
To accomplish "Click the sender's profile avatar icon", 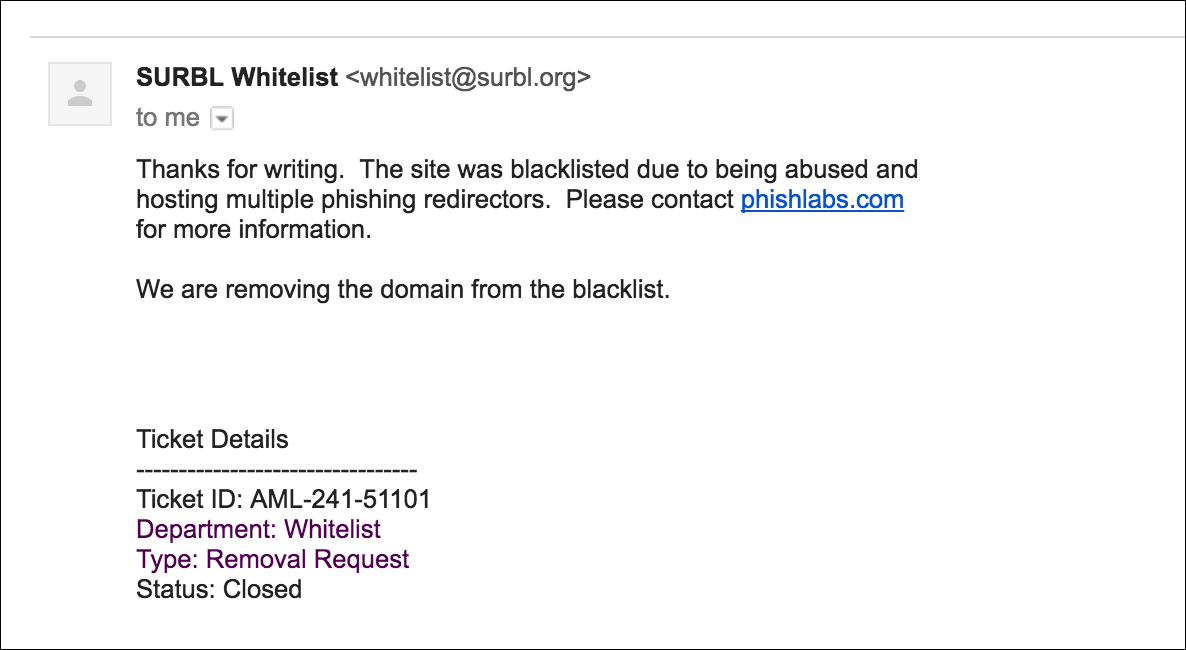I will 80,94.
